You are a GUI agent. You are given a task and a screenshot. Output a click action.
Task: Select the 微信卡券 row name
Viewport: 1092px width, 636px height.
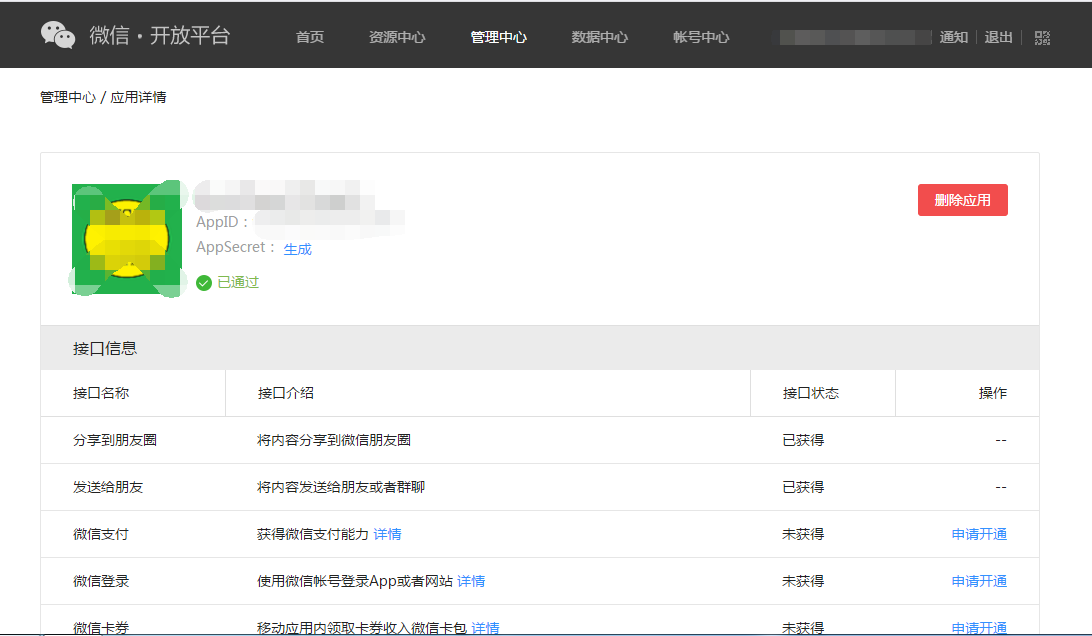[x=101, y=628]
